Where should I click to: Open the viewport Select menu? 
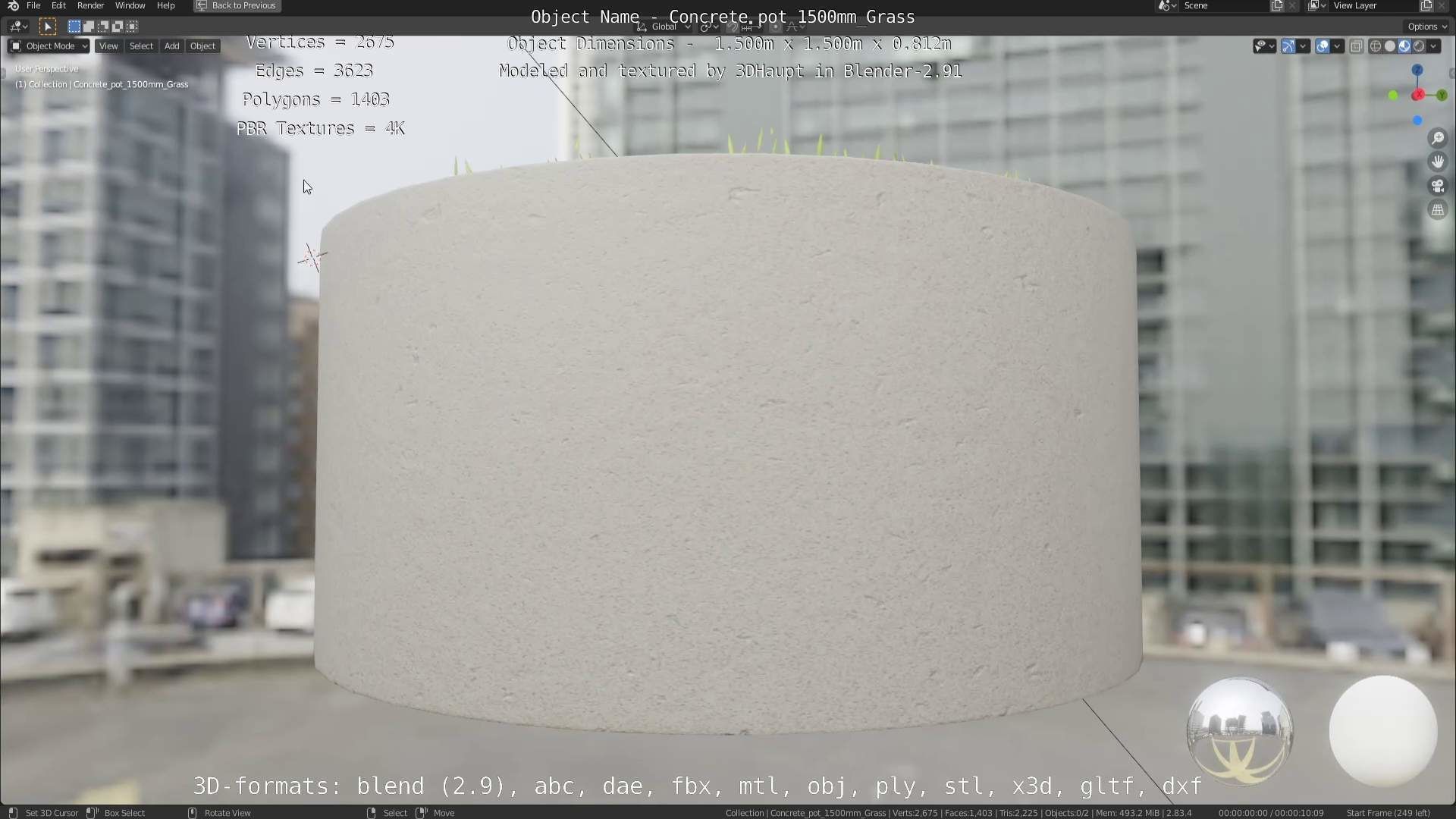tap(141, 46)
